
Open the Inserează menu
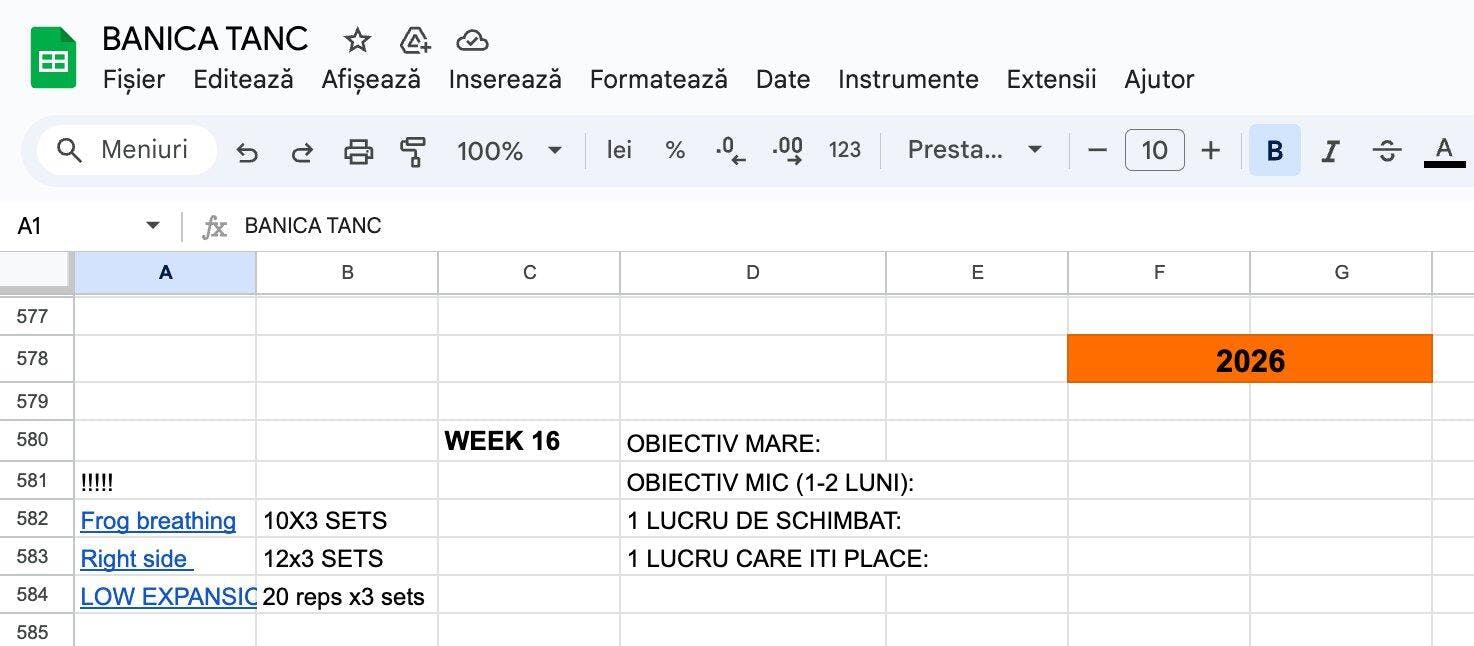(505, 79)
